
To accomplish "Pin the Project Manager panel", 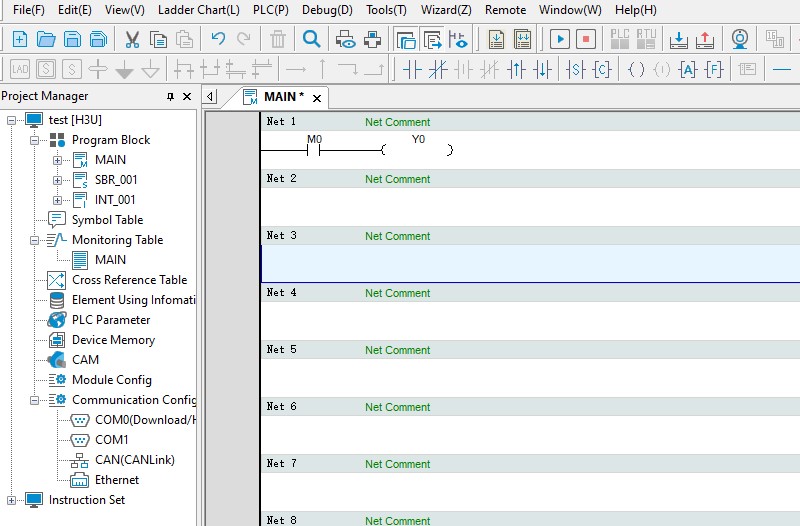I will pos(170,96).
